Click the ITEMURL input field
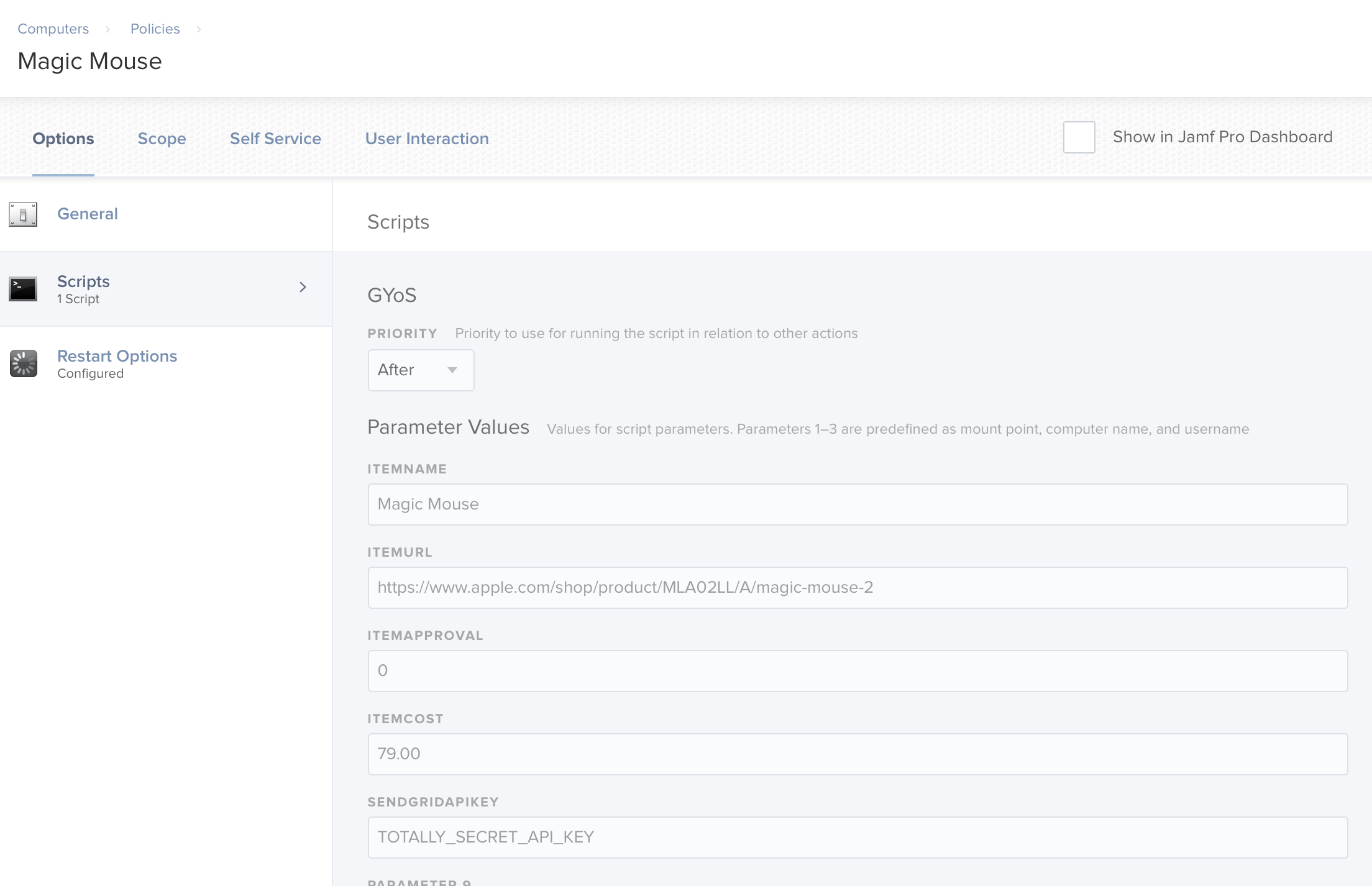The width and height of the screenshot is (1372, 886). click(x=857, y=587)
